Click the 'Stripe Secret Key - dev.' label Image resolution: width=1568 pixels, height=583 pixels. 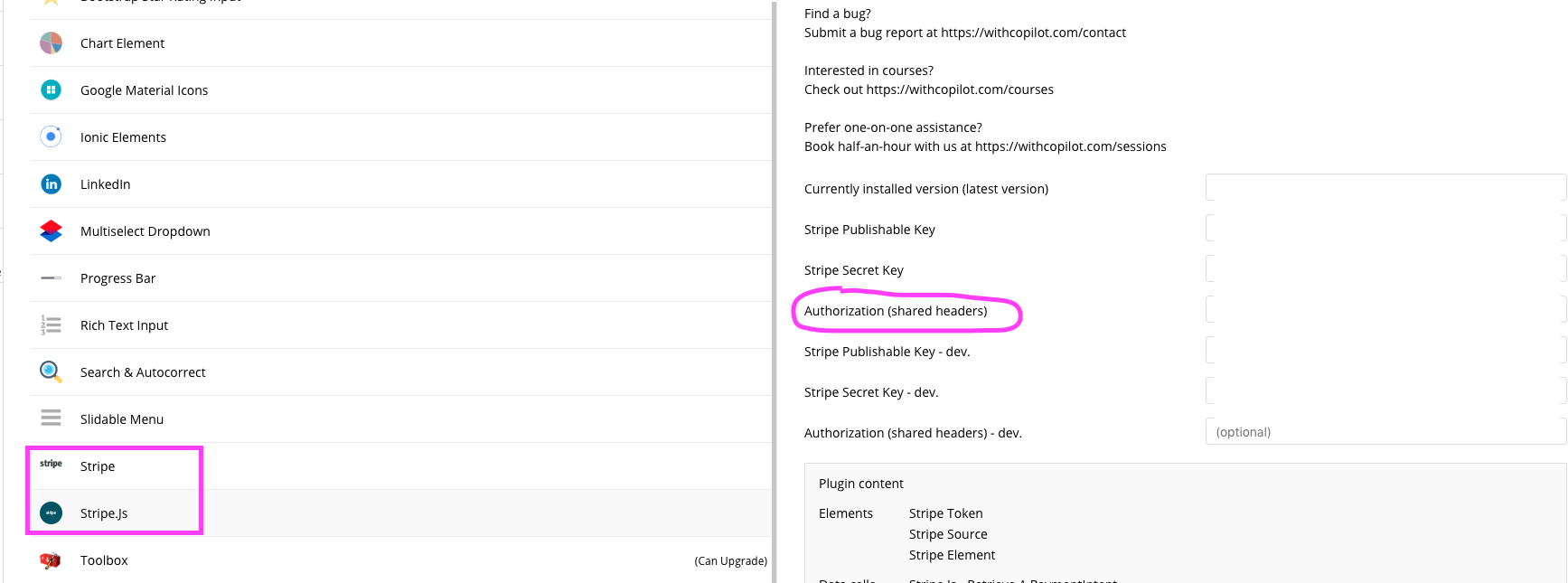[871, 392]
